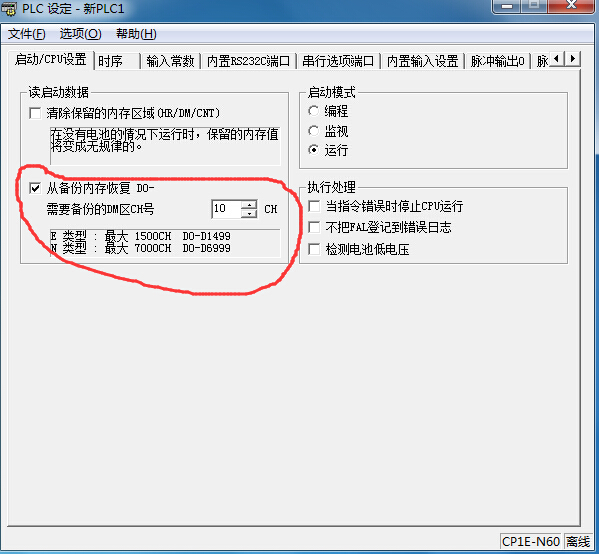Enable 清除保留的内存区域 (HR/DM/CNT) checkbox

click(x=35, y=113)
